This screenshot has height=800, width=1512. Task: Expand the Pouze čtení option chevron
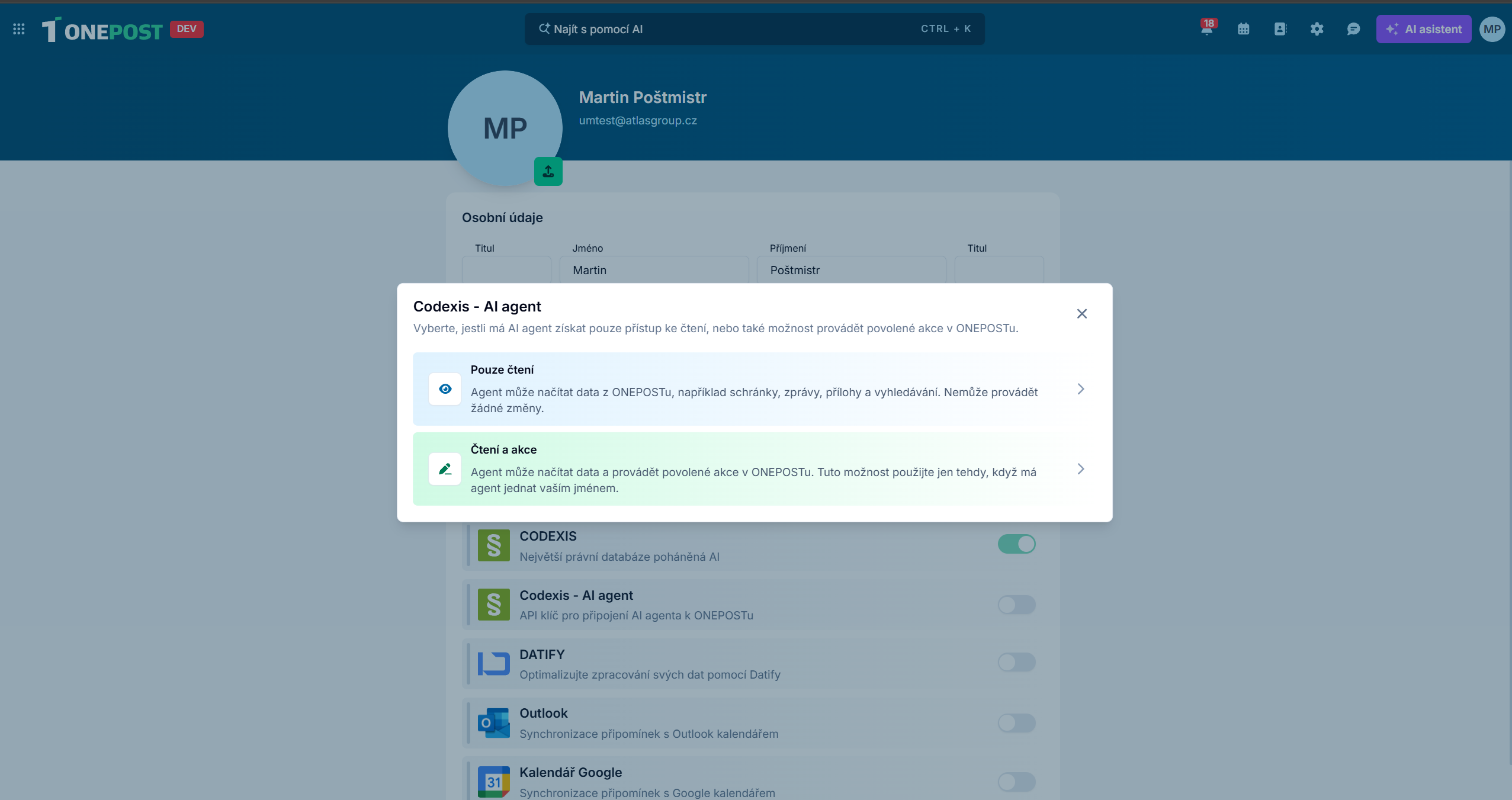click(1081, 389)
